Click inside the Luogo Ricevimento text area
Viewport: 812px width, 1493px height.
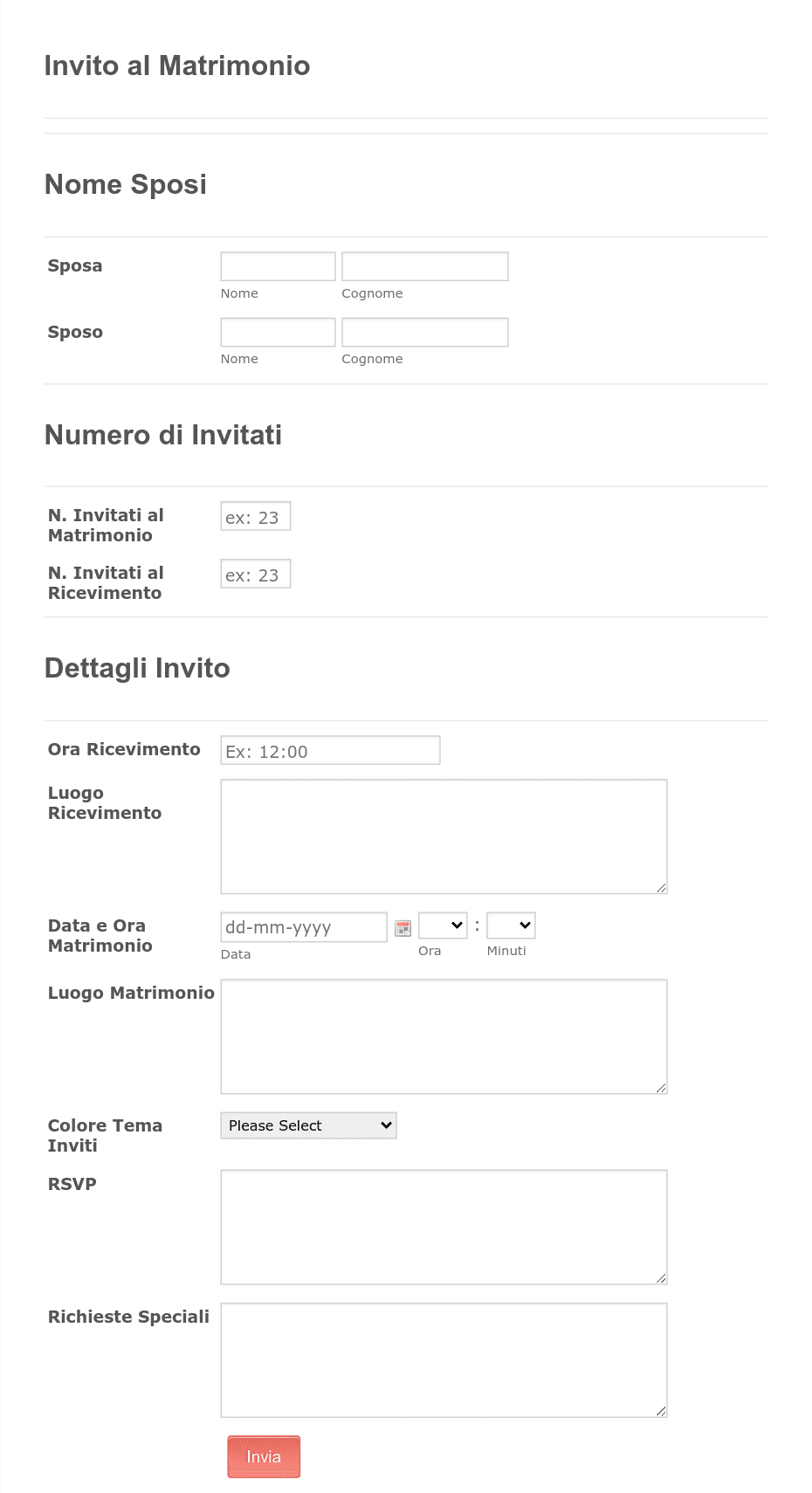443,834
